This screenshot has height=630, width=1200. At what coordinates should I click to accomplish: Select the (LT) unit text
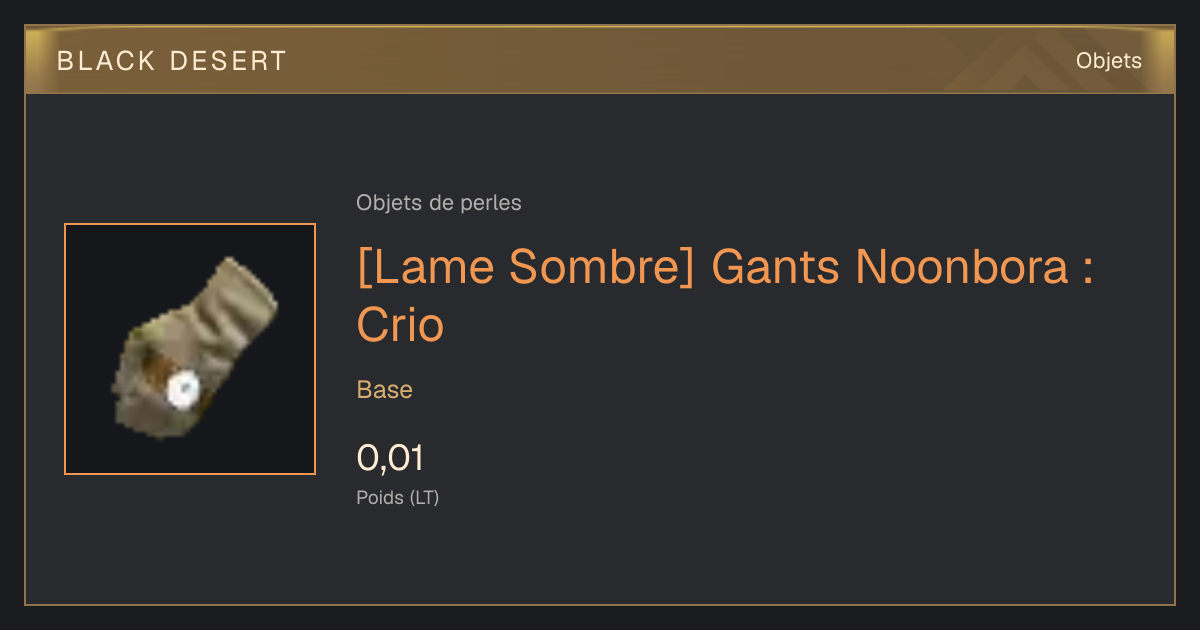(x=424, y=498)
